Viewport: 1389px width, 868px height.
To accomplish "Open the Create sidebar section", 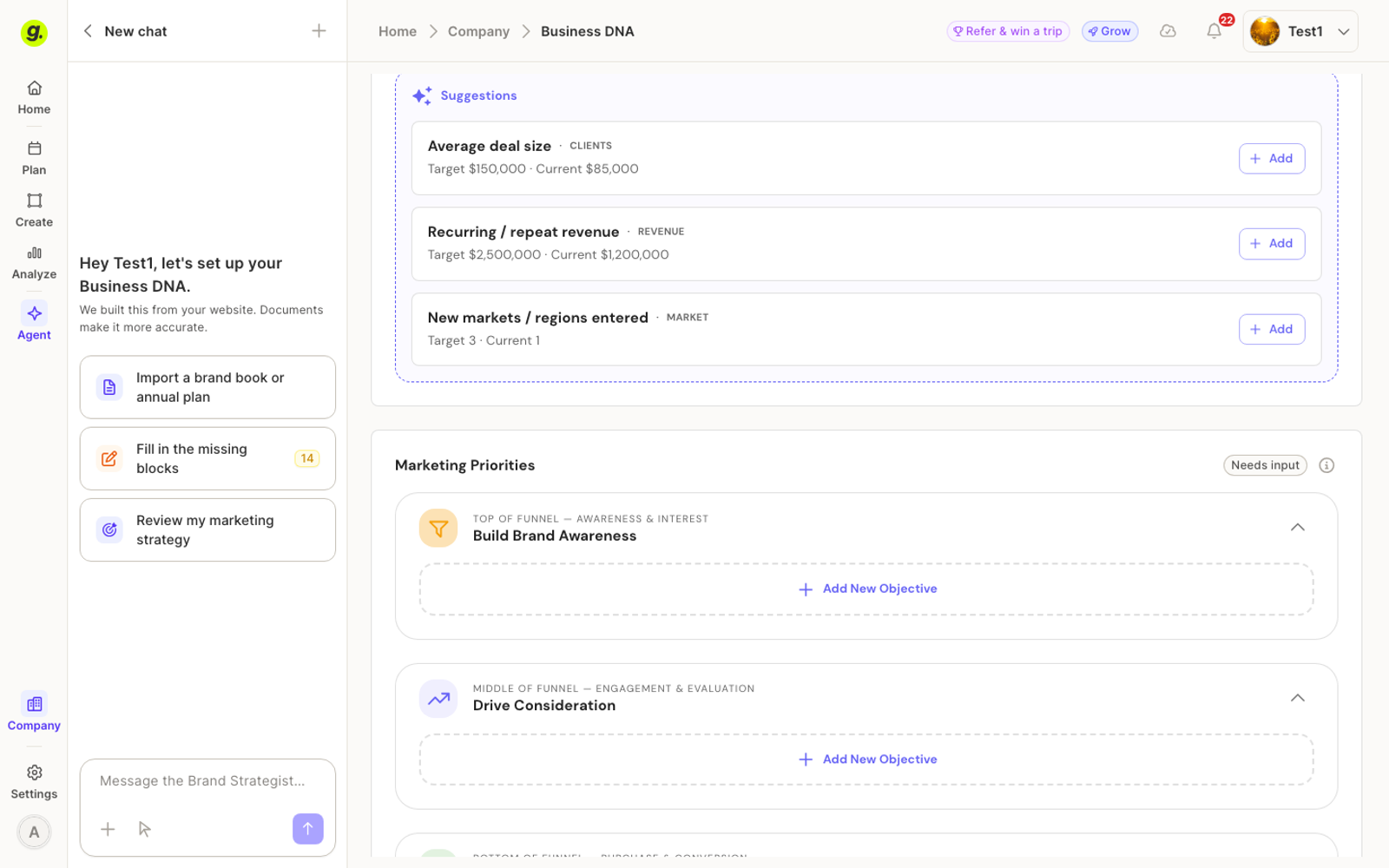I will [x=34, y=210].
